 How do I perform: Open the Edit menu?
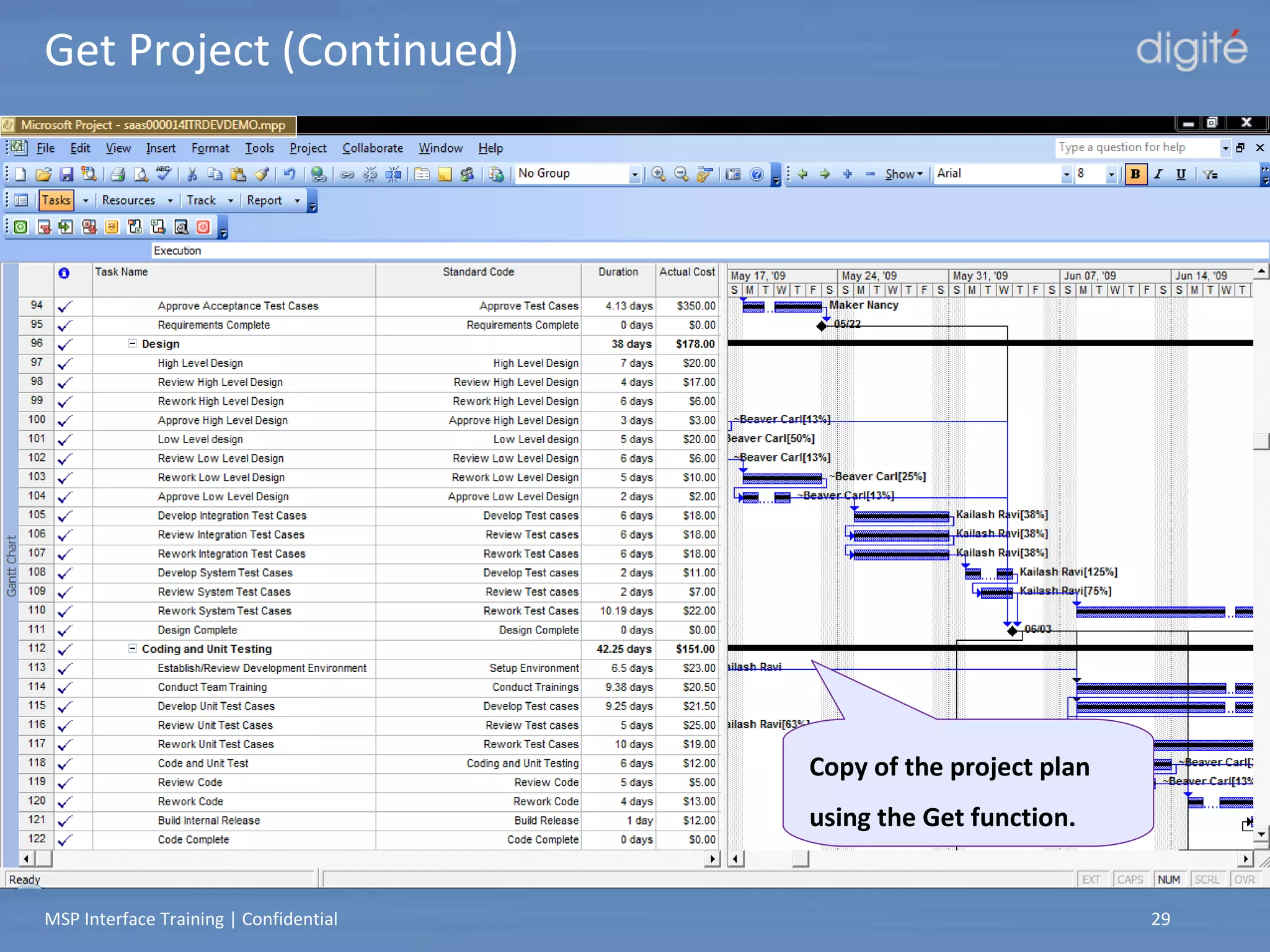pos(80,149)
